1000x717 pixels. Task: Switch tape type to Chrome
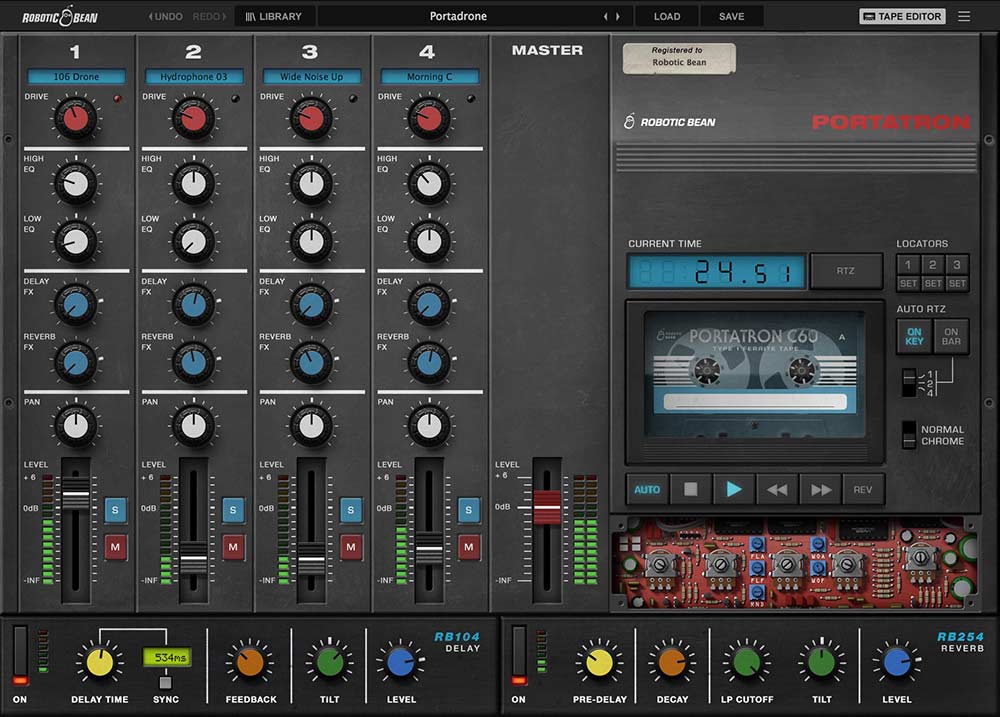pyautogui.click(x=908, y=441)
